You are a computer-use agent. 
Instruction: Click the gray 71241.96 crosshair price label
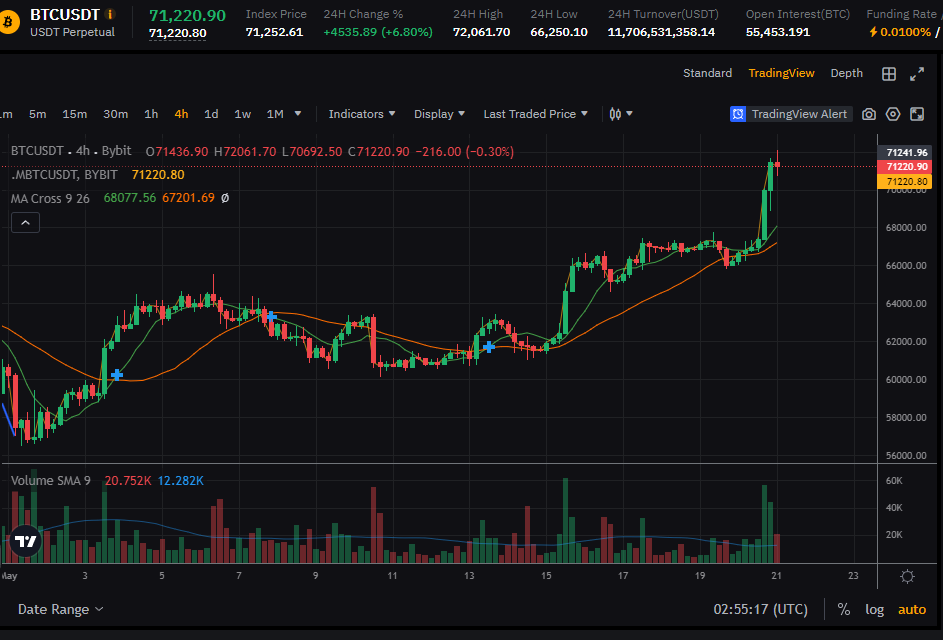coord(907,152)
